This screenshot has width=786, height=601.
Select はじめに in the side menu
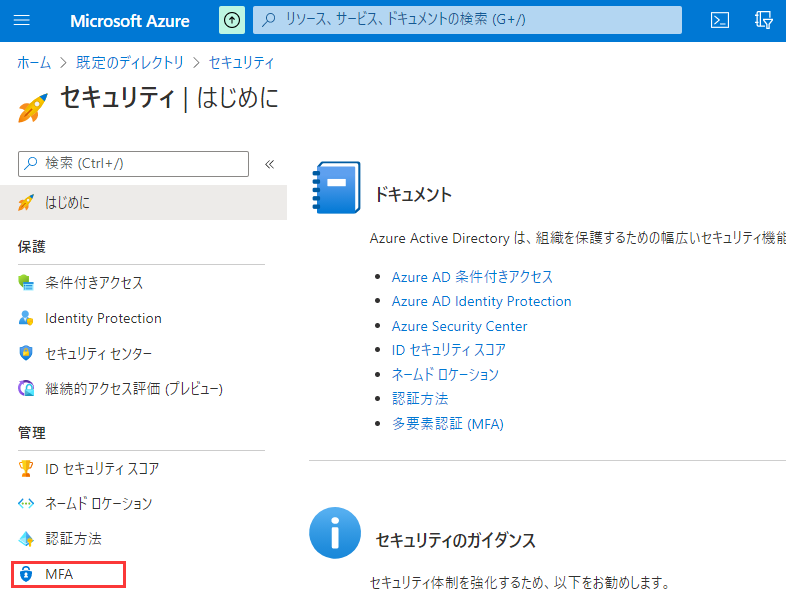pyautogui.click(x=67, y=202)
